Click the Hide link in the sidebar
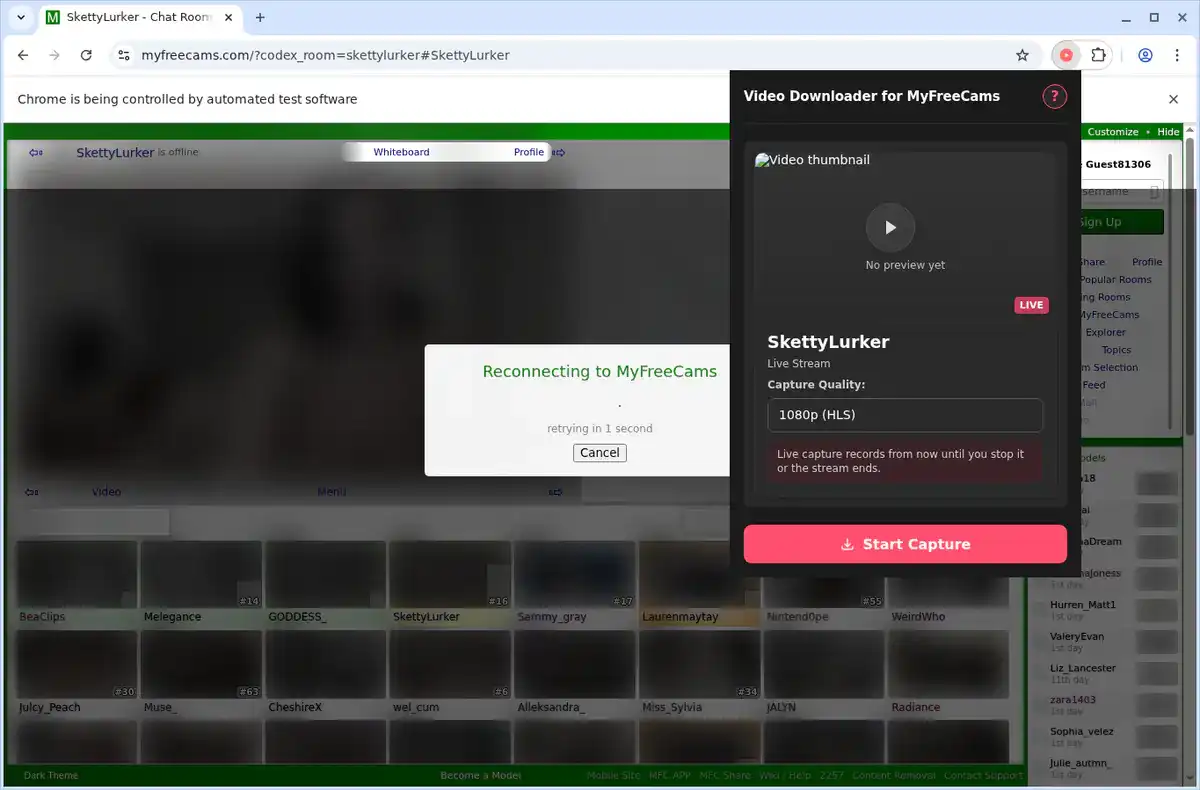The width and height of the screenshot is (1200, 790). pyautogui.click(x=1169, y=132)
